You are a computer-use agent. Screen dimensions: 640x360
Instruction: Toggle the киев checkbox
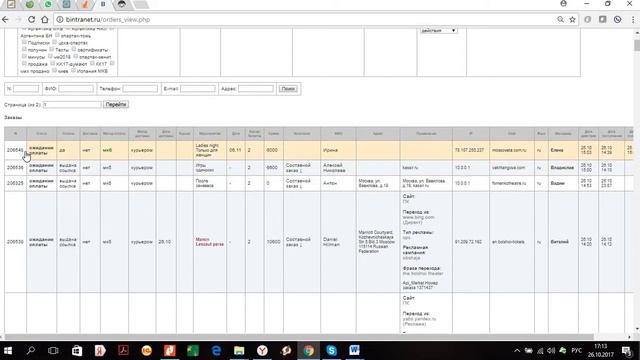(x=54, y=71)
